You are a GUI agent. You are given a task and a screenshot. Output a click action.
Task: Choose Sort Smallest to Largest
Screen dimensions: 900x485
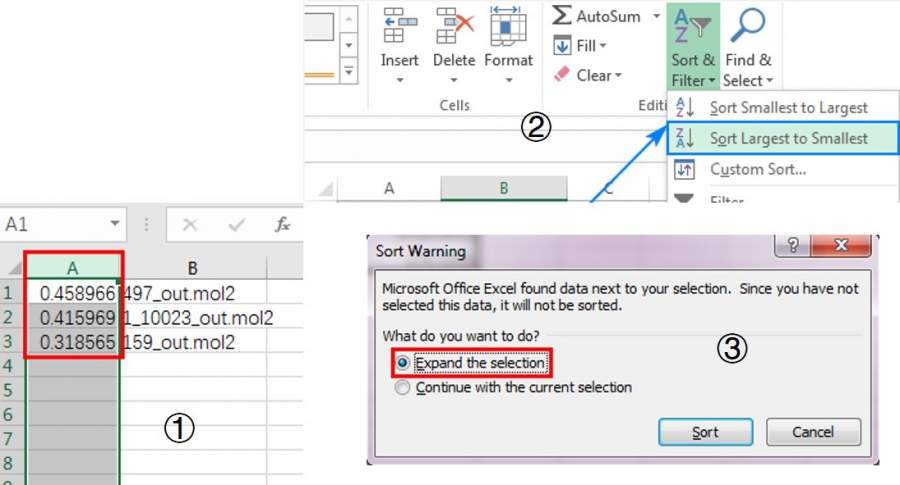pyautogui.click(x=788, y=107)
